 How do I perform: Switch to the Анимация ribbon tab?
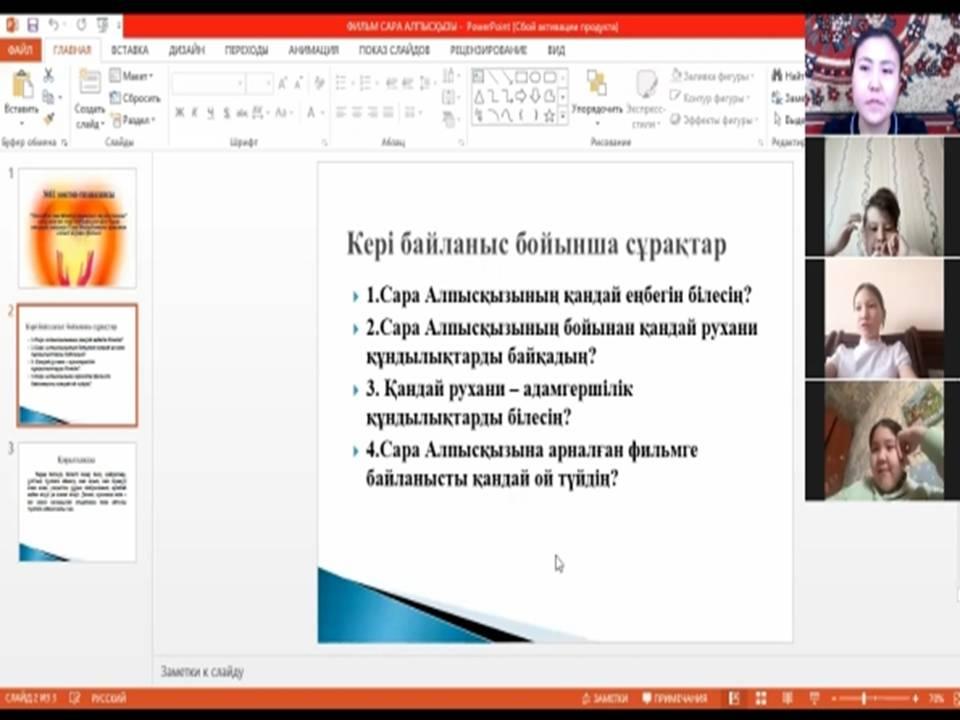pyautogui.click(x=313, y=50)
